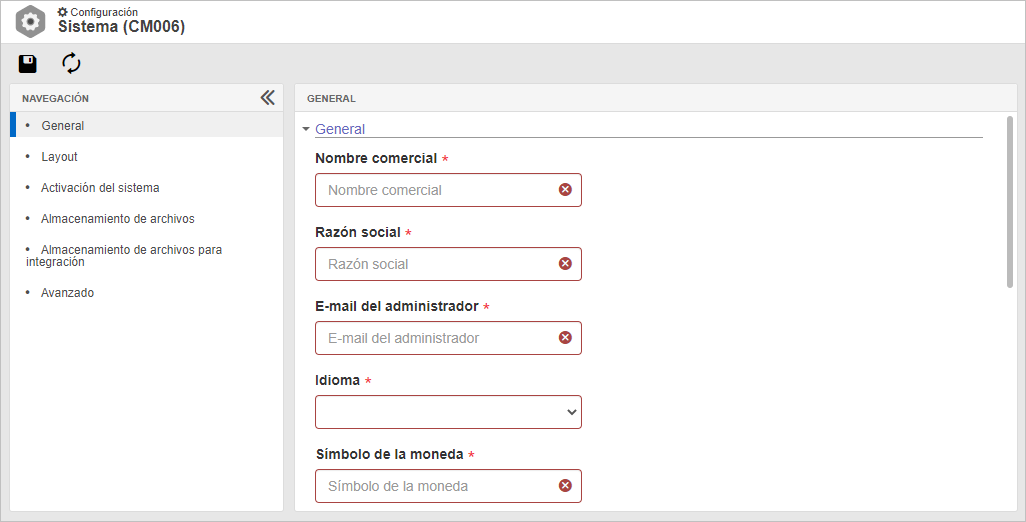Focus the Símbolo de la moneda input
Viewport: 1026px width, 522px height.
click(x=448, y=486)
